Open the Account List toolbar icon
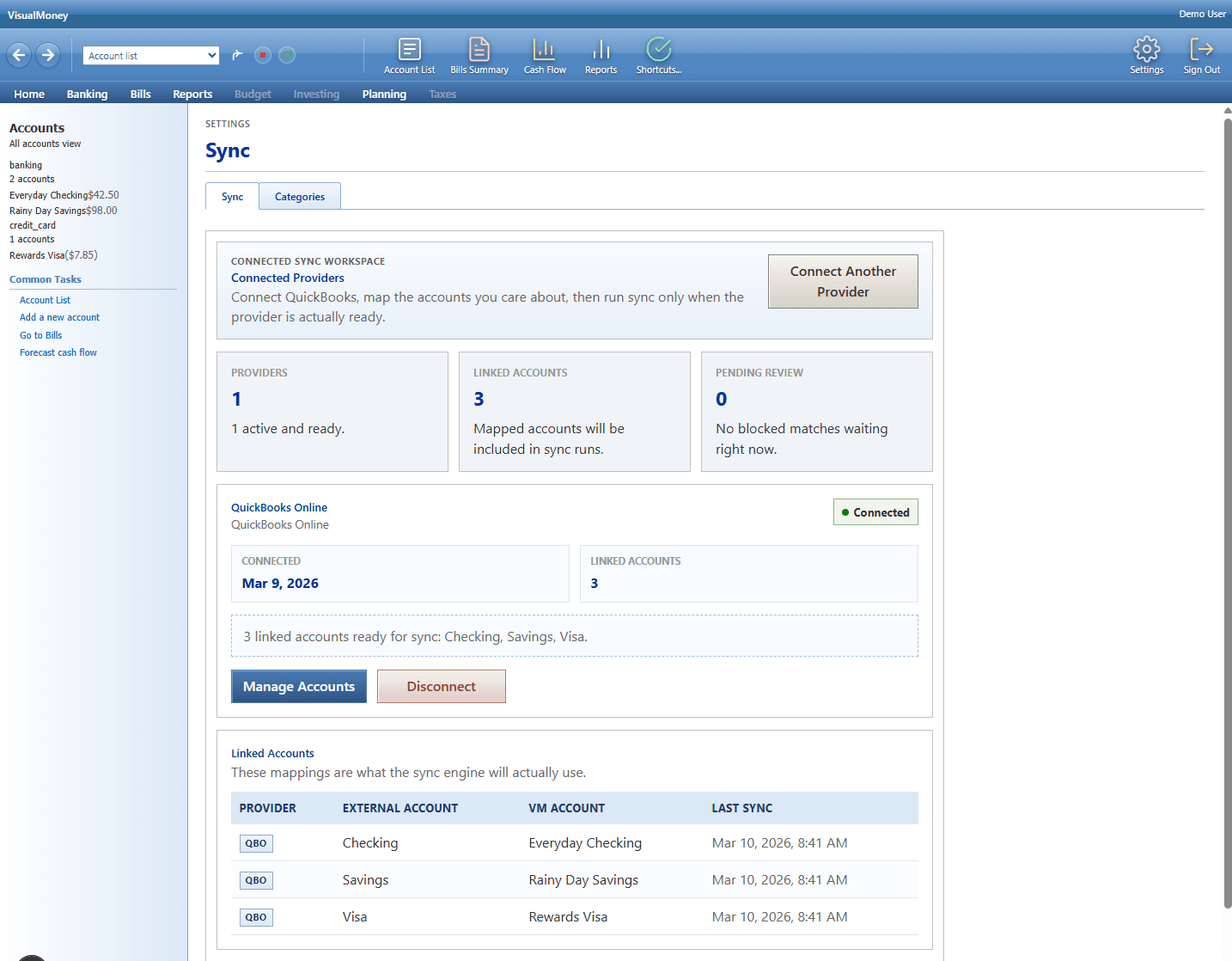The image size is (1232, 961). pos(409,54)
